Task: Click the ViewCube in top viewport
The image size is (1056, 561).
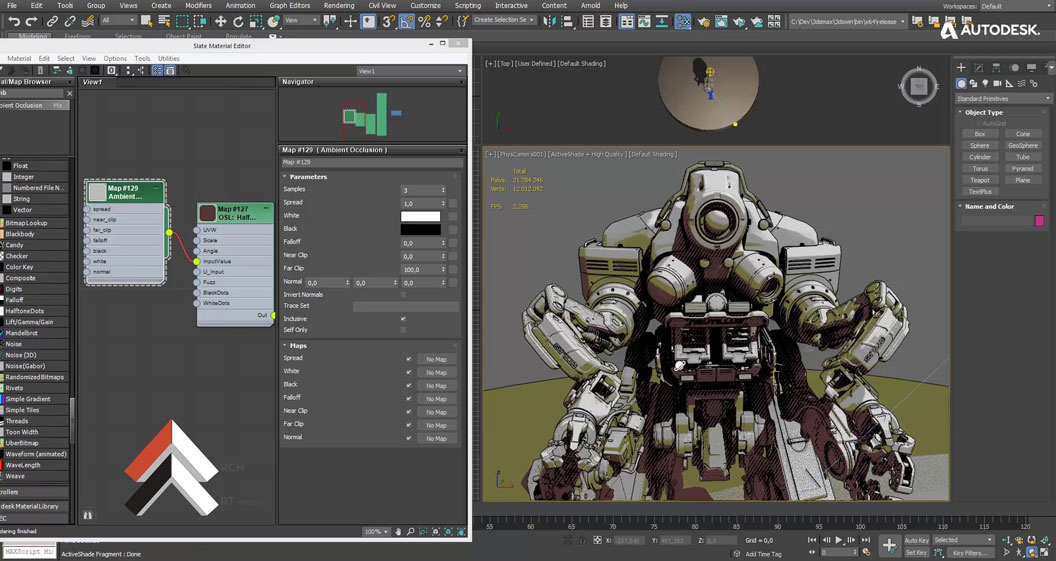Action: (x=917, y=87)
